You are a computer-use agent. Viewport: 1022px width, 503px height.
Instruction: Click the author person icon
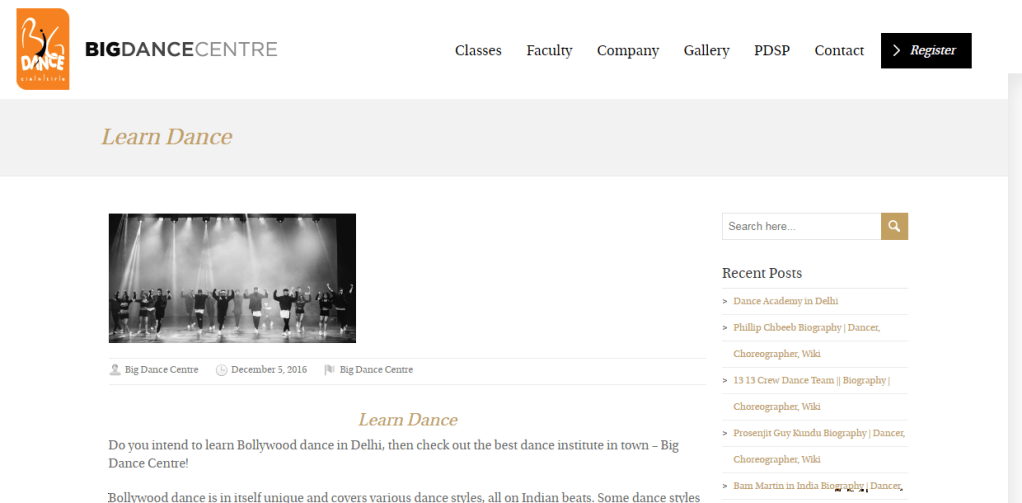(x=115, y=370)
